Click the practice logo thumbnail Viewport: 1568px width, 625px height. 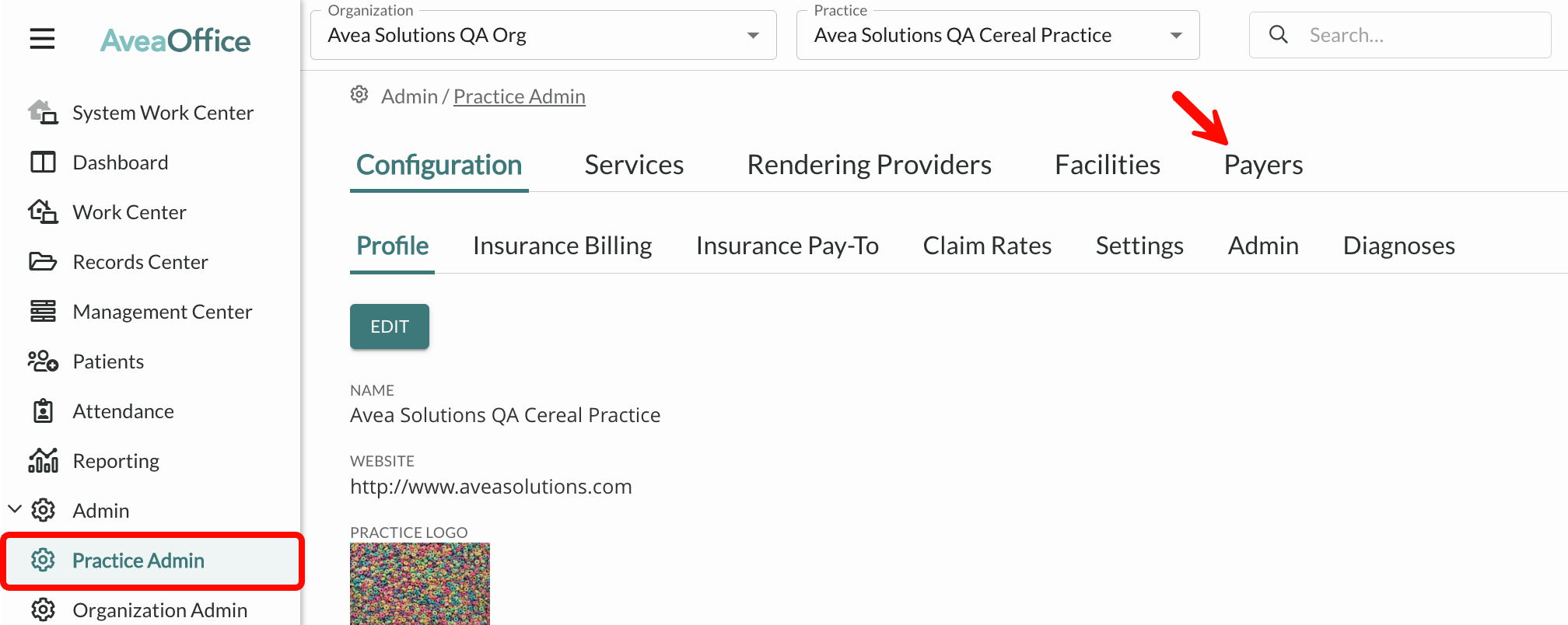tap(420, 584)
